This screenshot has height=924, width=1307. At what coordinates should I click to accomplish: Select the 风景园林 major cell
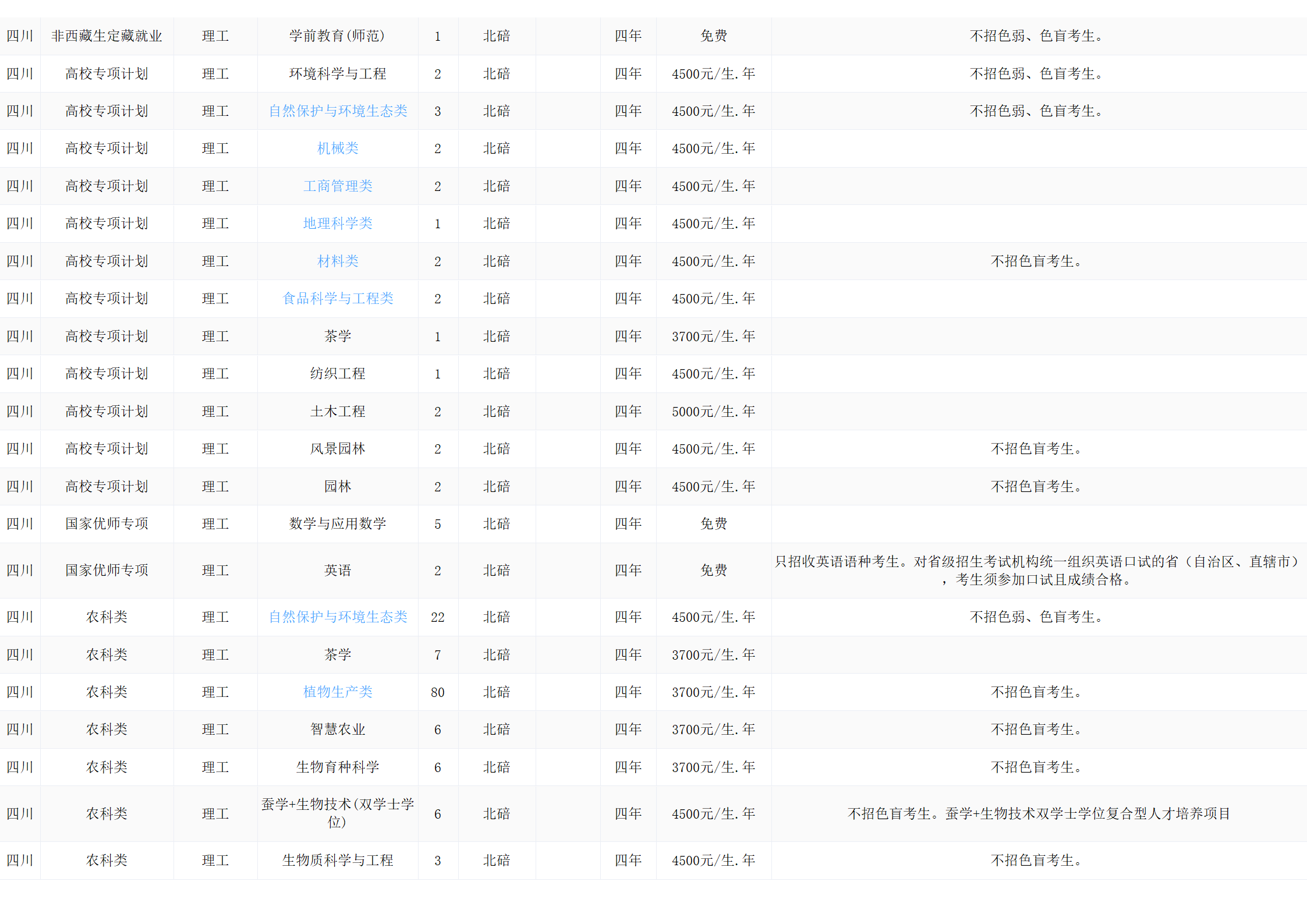(x=338, y=449)
